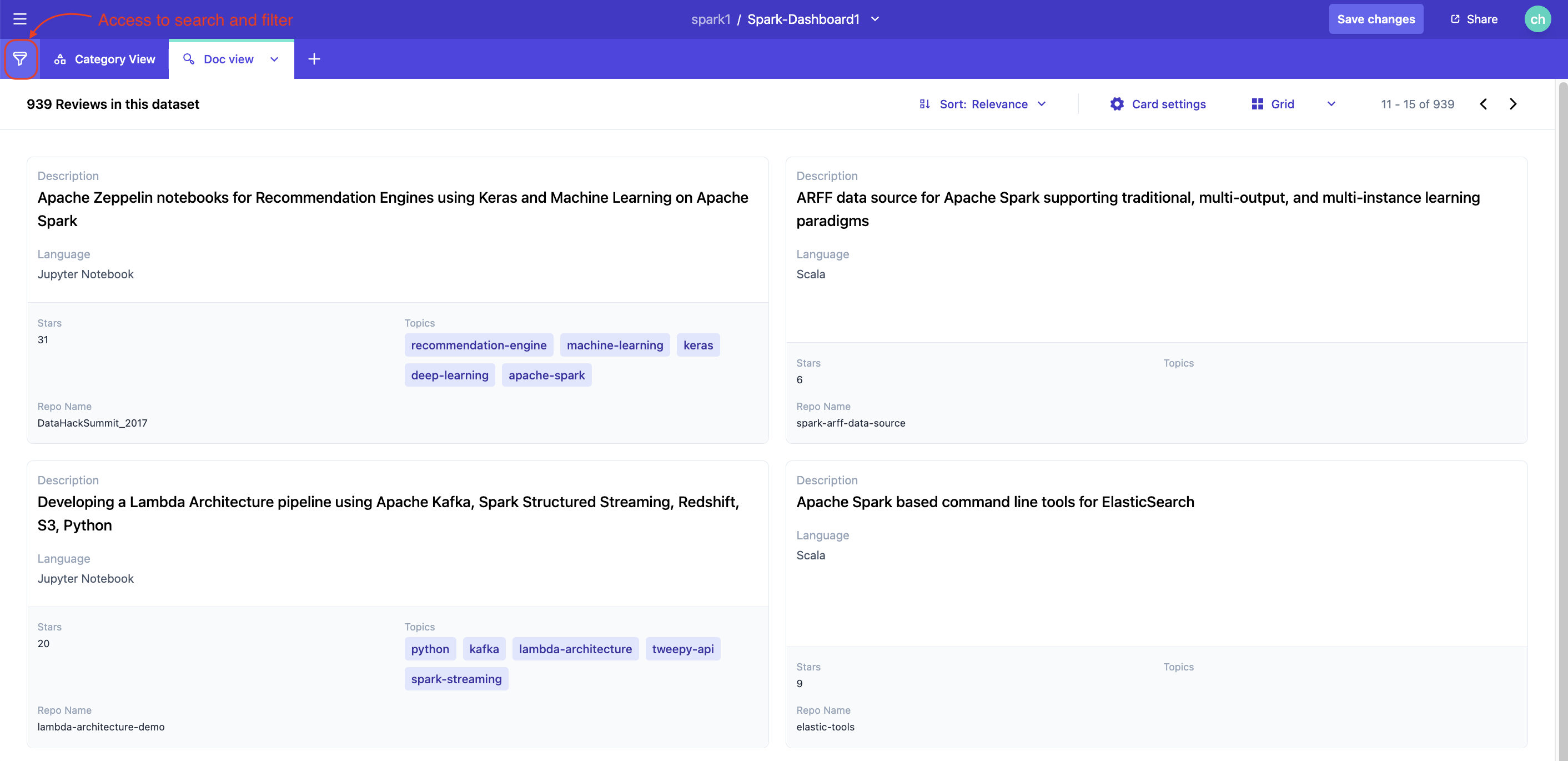The width and height of the screenshot is (1568, 761).
Task: Open the elastic-tools repo card
Action: tap(994, 502)
